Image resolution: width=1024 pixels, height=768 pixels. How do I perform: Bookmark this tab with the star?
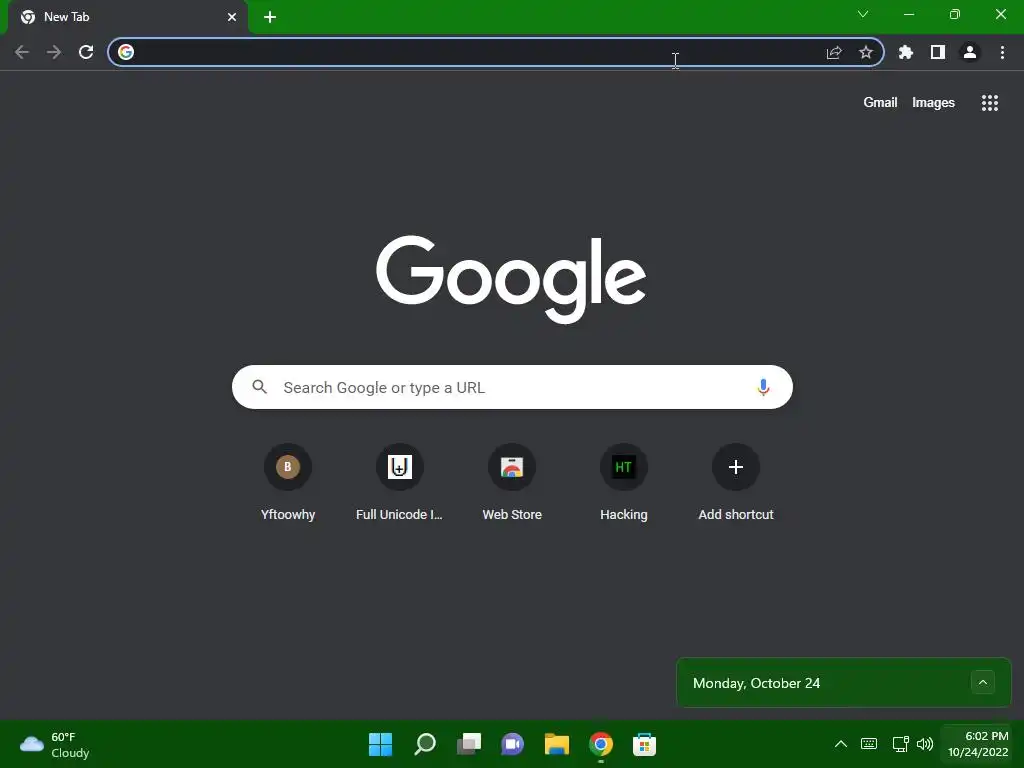tap(866, 52)
